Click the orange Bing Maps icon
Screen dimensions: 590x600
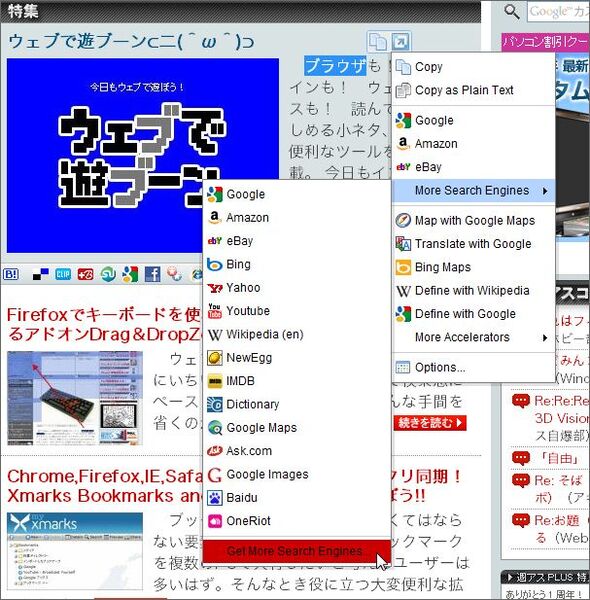[403, 267]
